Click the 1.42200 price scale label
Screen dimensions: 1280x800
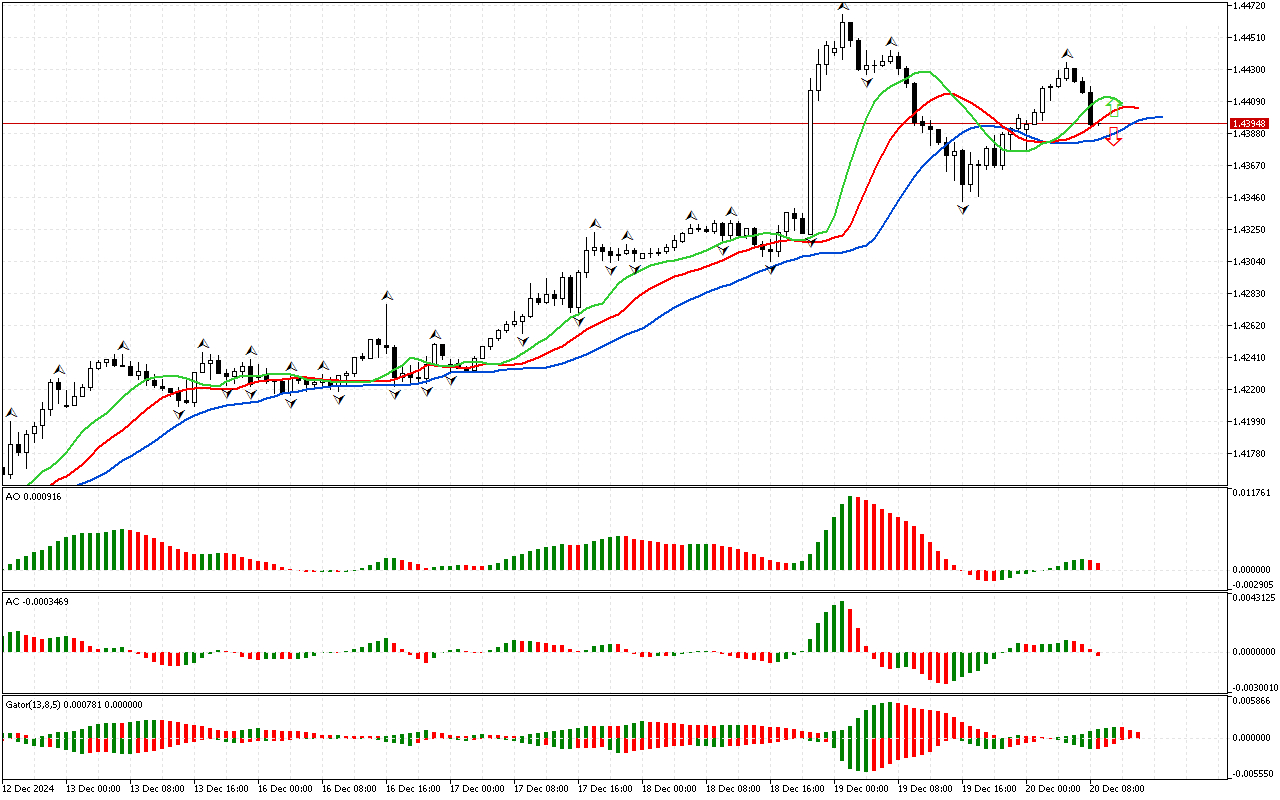(x=1250, y=390)
